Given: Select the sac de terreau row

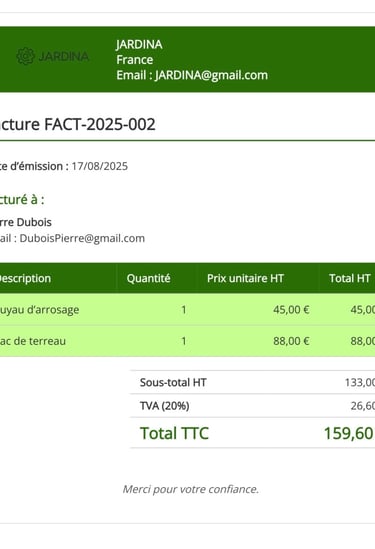Looking at the screenshot, I should tap(187, 341).
